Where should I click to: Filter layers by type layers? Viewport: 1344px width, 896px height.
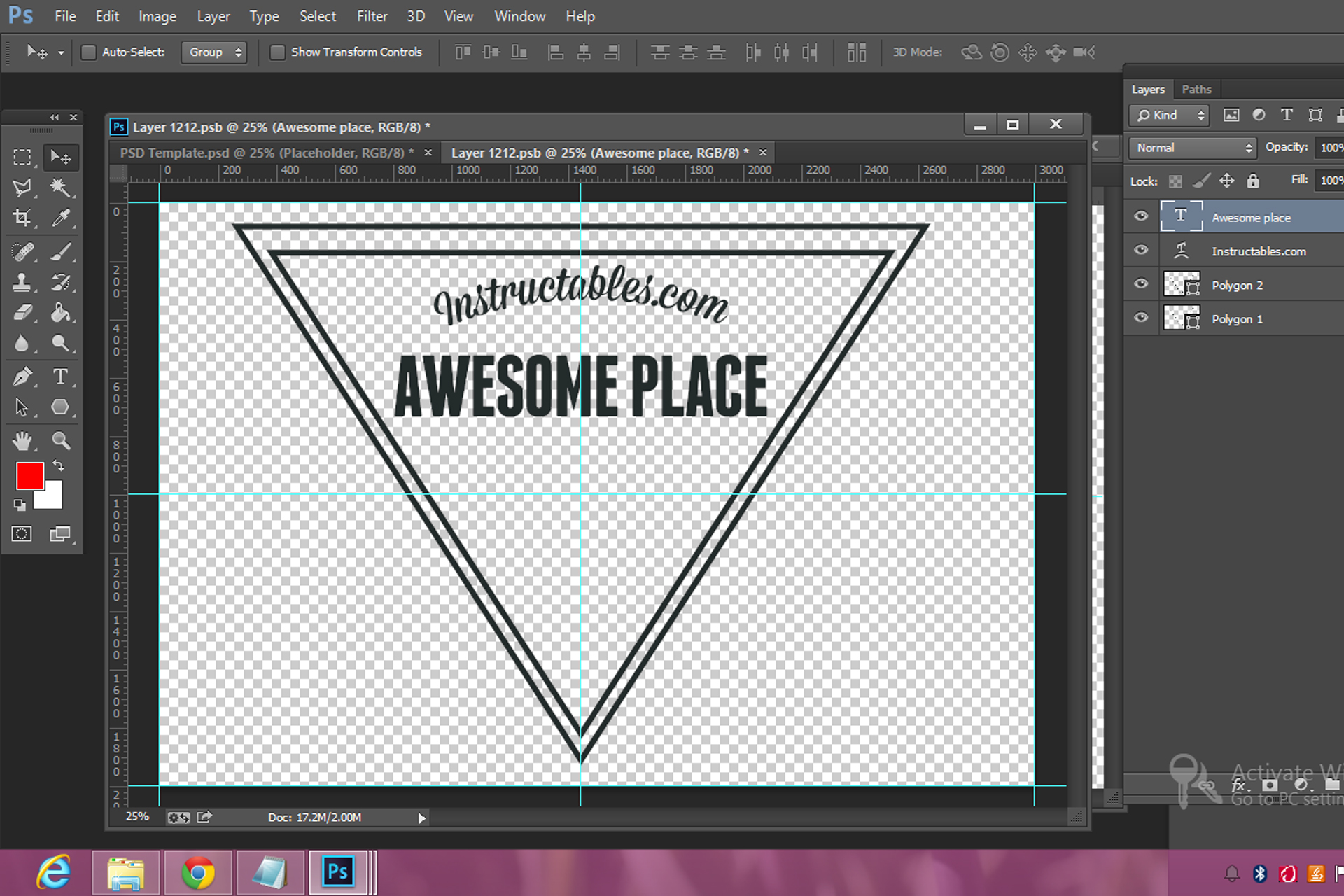[x=1287, y=115]
